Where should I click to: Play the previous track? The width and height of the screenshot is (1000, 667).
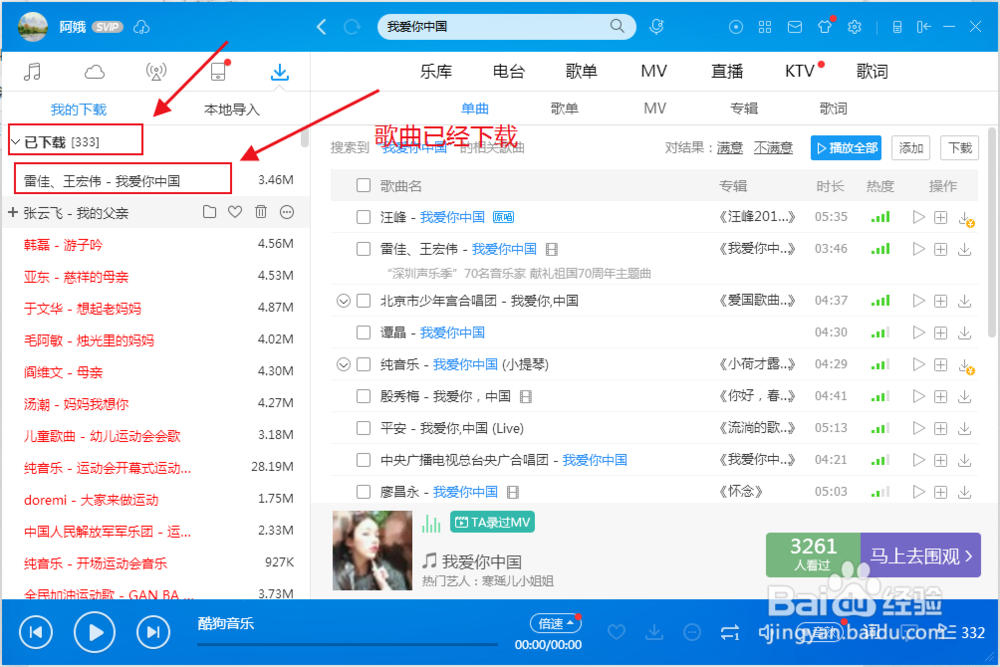coord(36,632)
